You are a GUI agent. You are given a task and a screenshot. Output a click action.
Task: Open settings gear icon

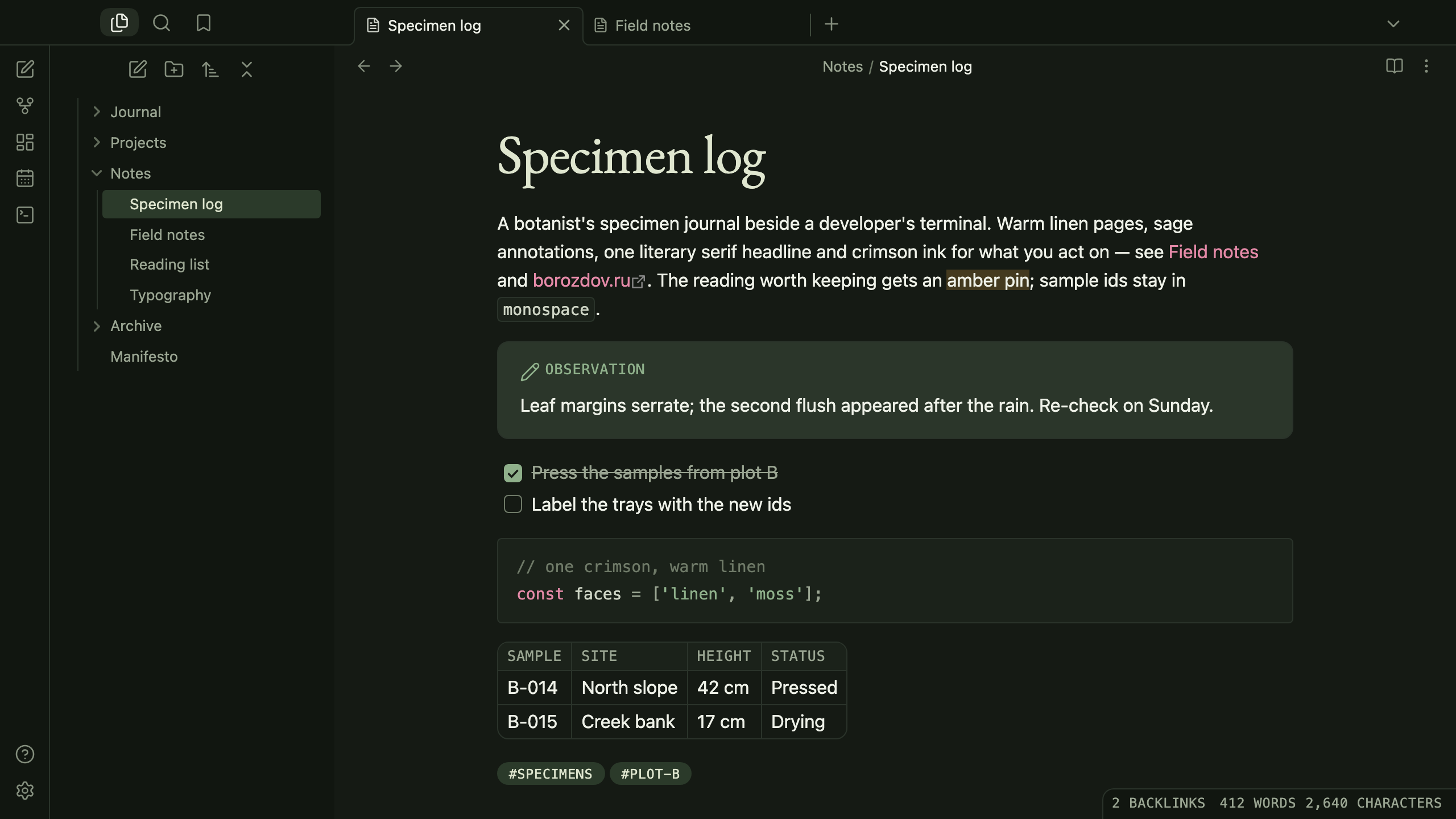click(x=25, y=791)
